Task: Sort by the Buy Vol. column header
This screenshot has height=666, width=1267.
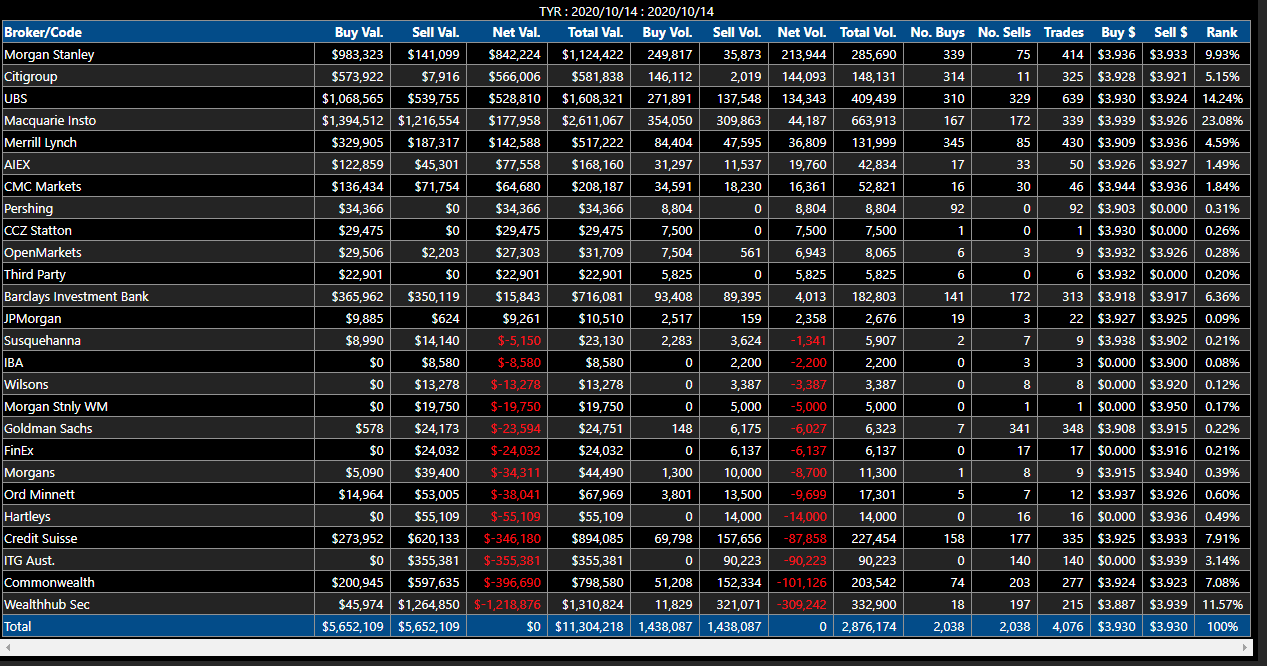Action: (665, 32)
